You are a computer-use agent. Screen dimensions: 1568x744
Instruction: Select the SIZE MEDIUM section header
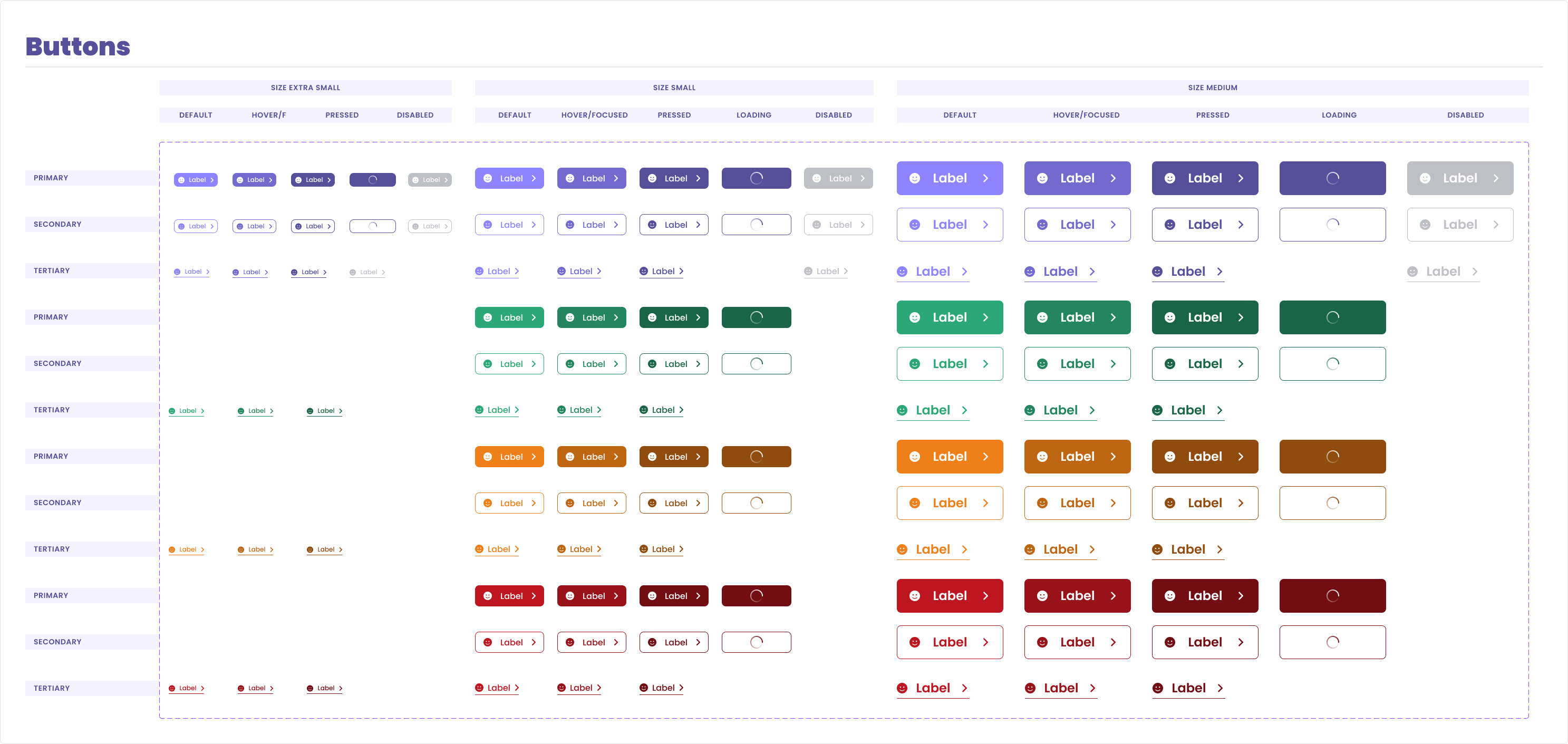pos(1212,87)
